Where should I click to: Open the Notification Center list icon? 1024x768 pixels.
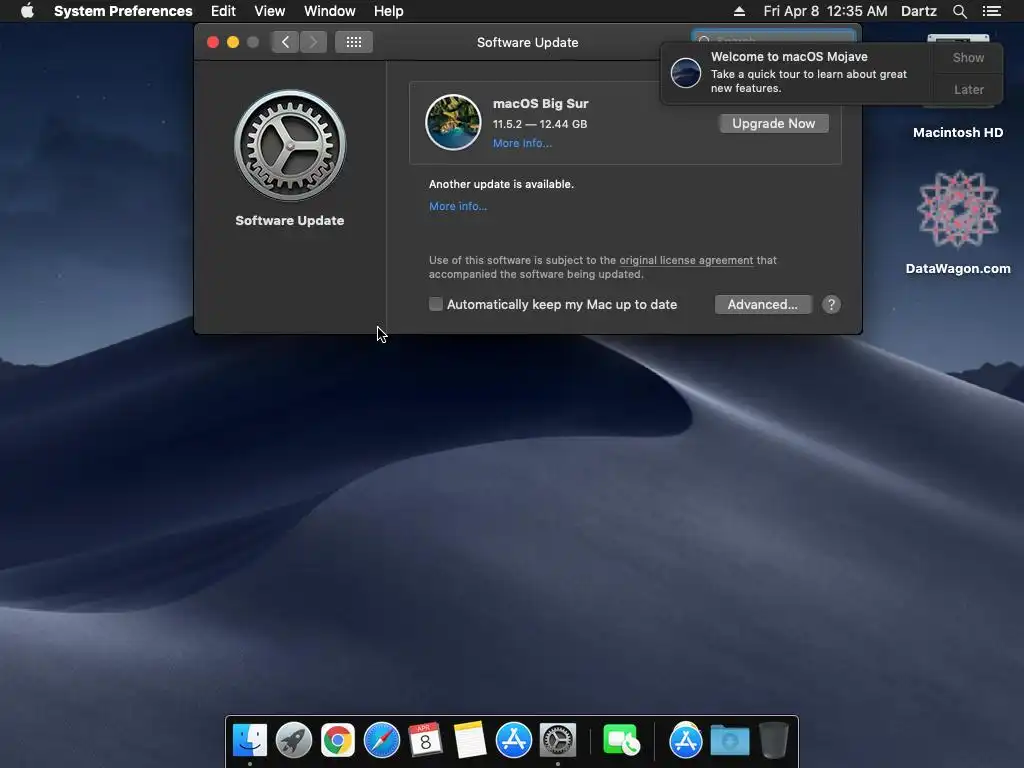point(991,11)
